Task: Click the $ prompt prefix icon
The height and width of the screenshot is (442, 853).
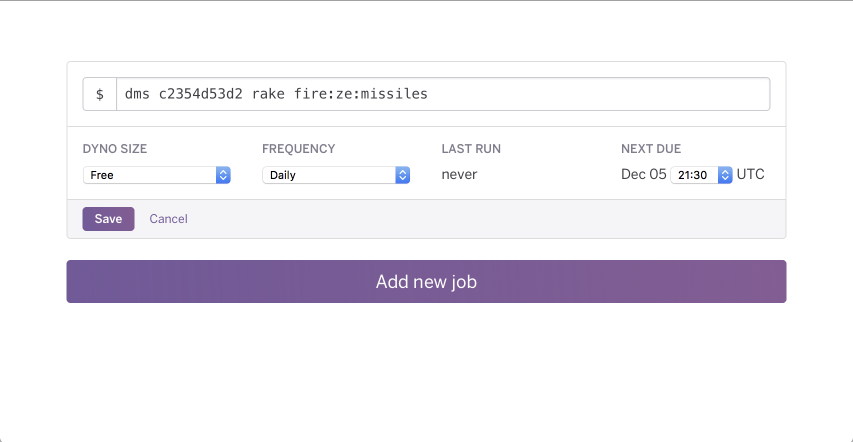Action: pyautogui.click(x=100, y=94)
